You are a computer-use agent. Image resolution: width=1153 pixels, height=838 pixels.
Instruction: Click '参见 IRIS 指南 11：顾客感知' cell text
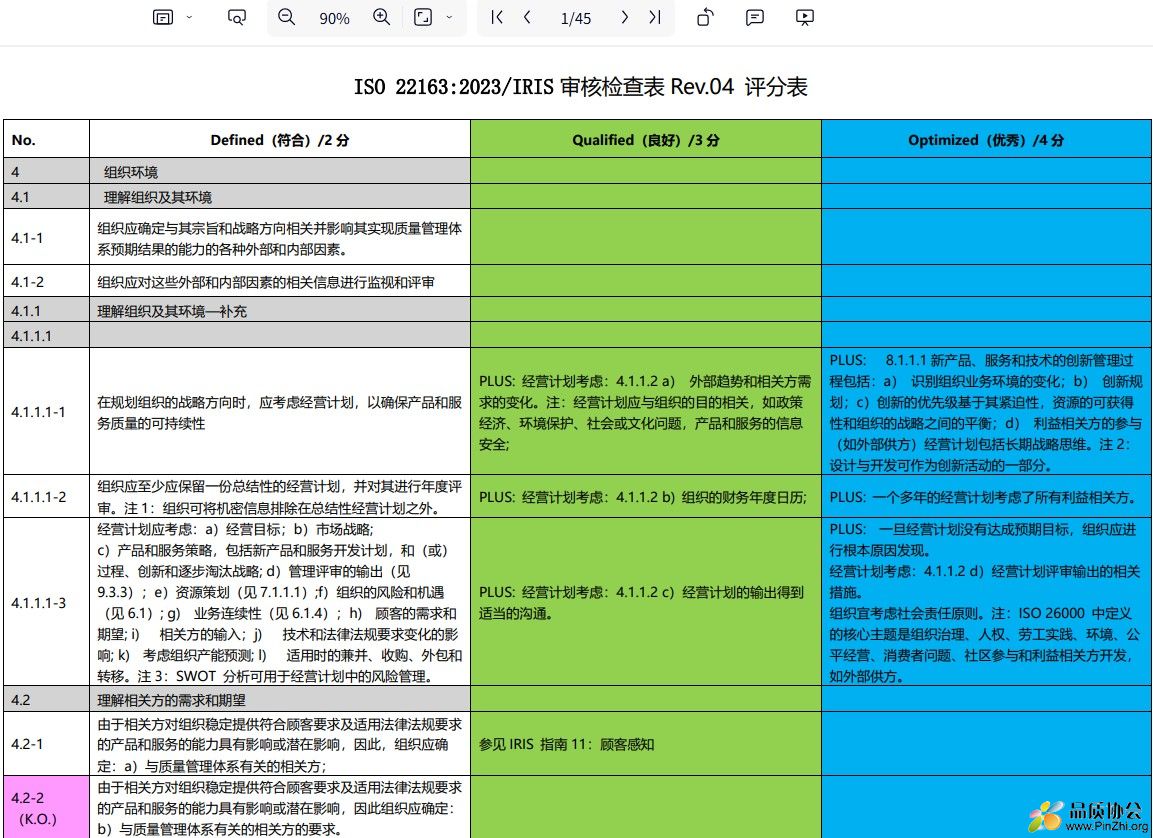click(566, 744)
